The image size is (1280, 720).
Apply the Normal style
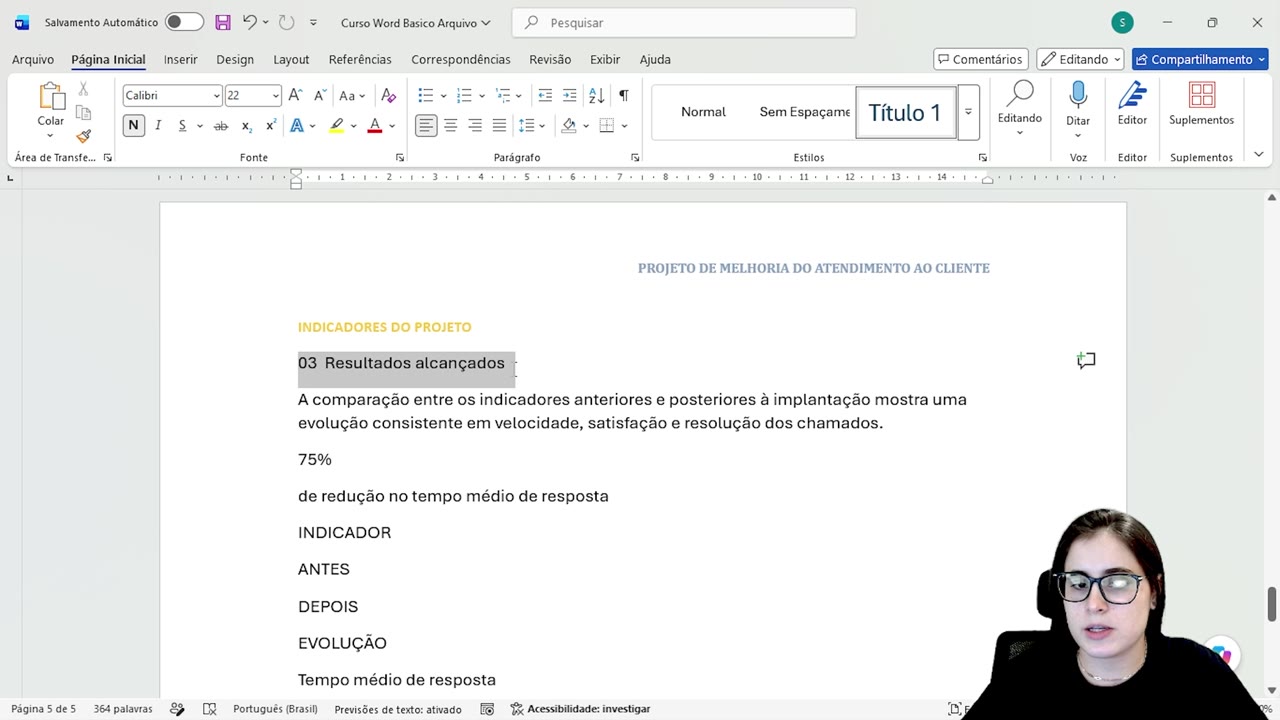(703, 112)
